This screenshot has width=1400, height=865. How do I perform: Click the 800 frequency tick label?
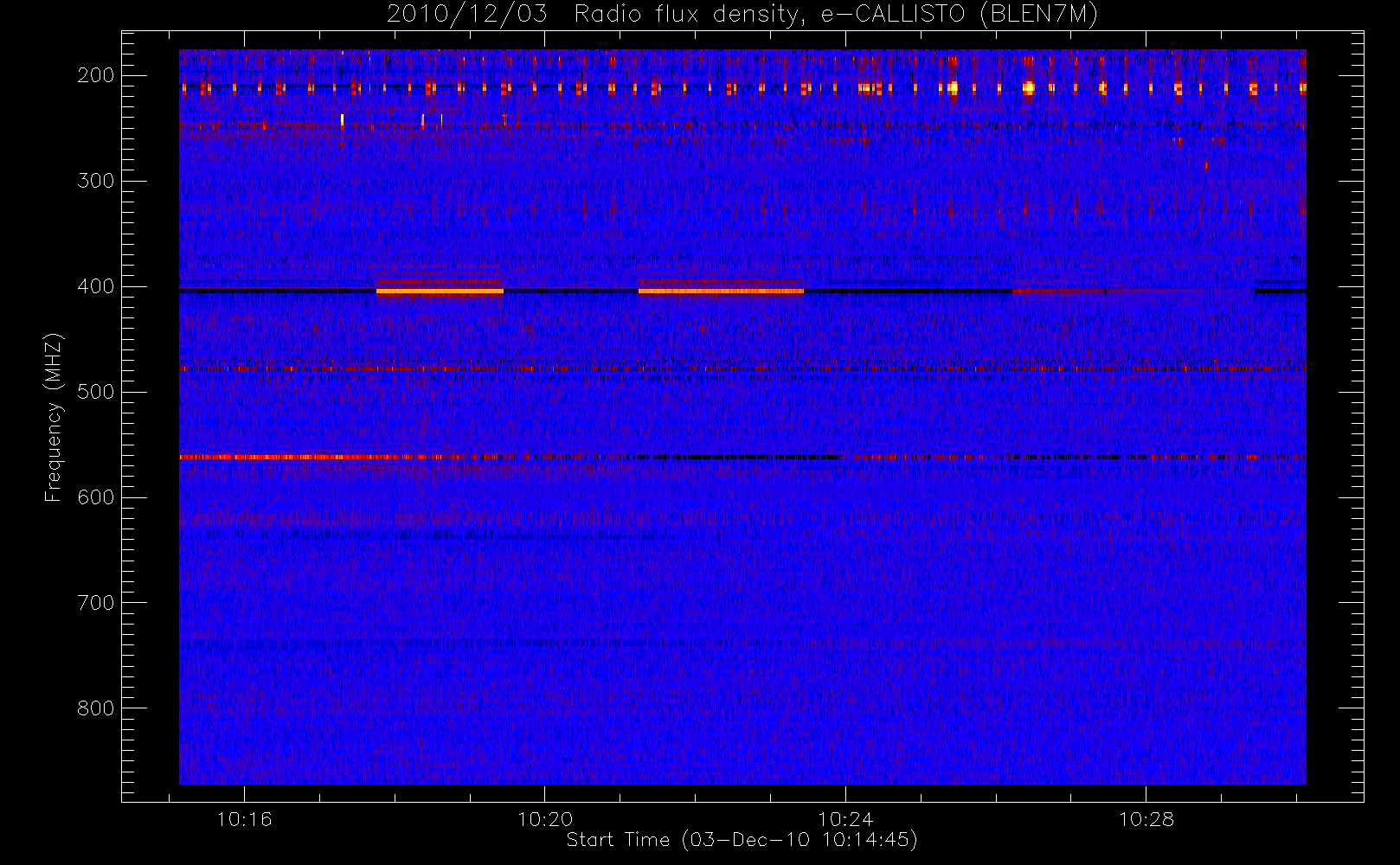coord(96,708)
